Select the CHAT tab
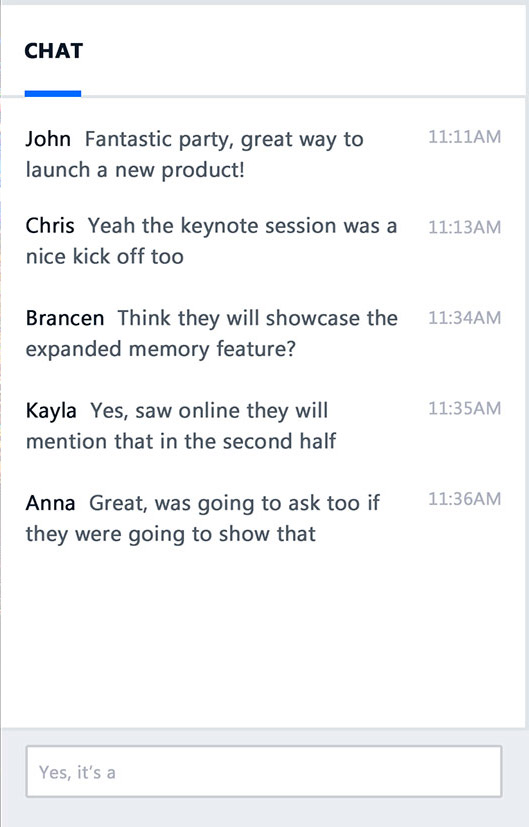Image resolution: width=529 pixels, height=827 pixels. point(53,51)
